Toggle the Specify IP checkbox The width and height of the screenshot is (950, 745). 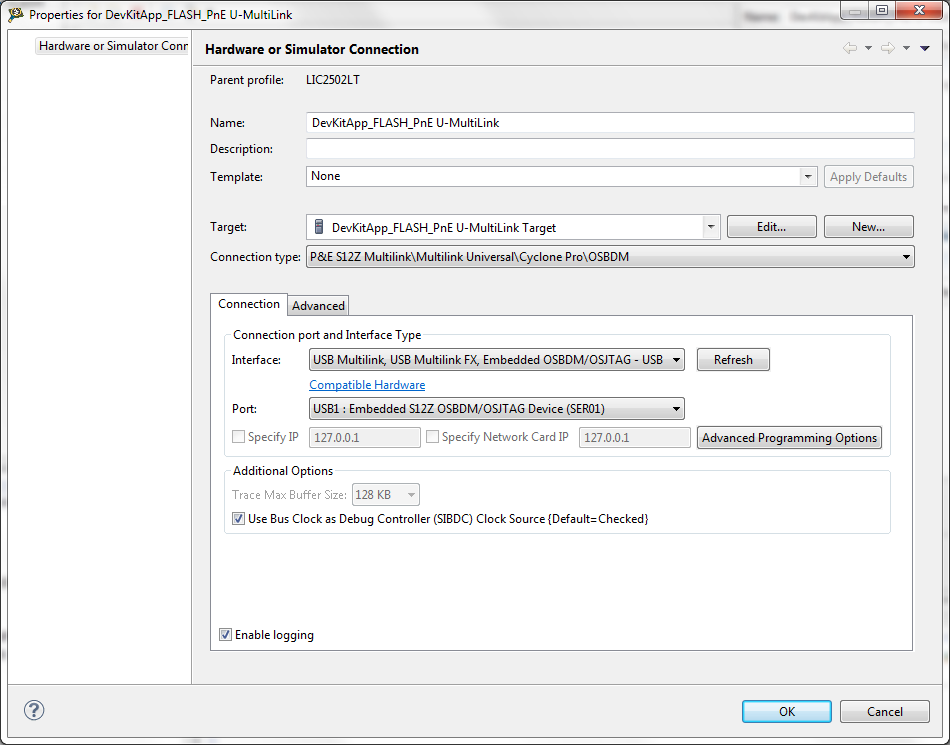(x=239, y=437)
